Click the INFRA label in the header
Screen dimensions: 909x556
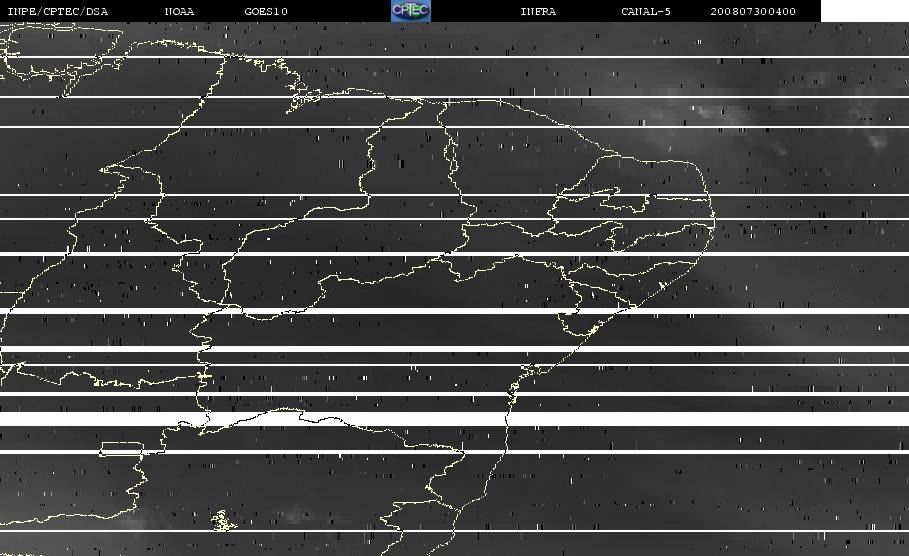[538, 12]
